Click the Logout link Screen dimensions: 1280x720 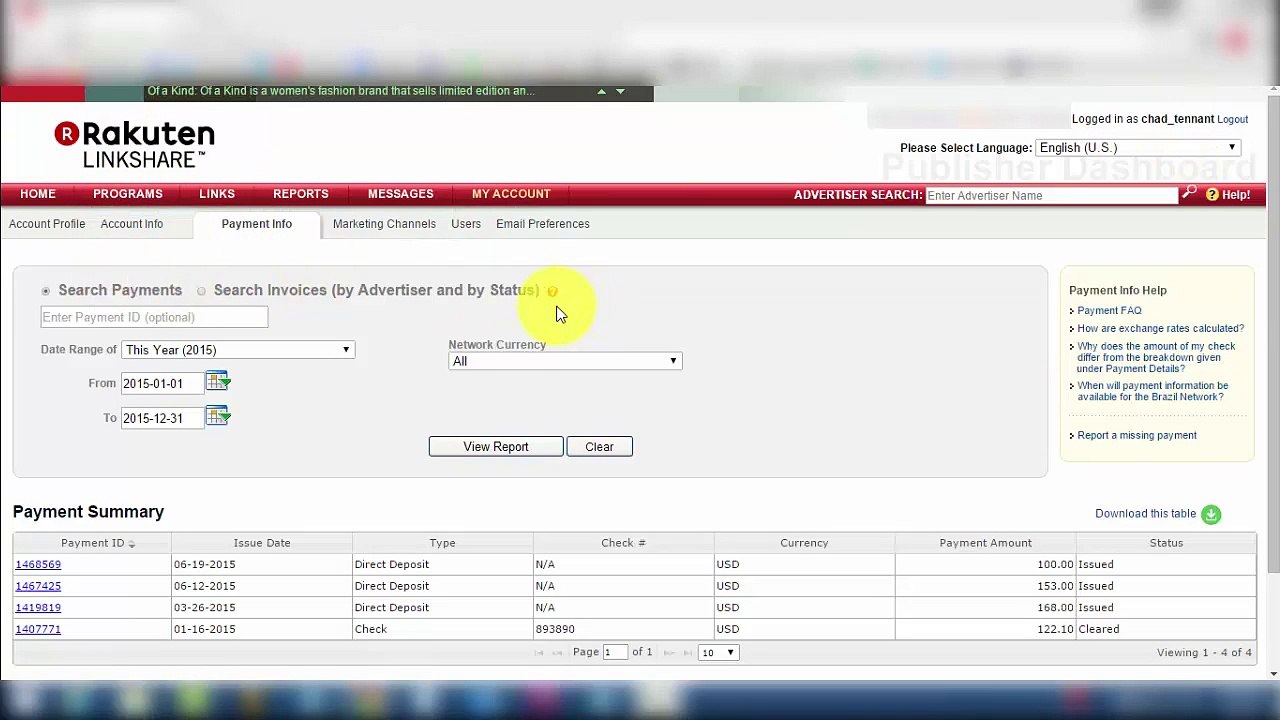pos(1233,119)
